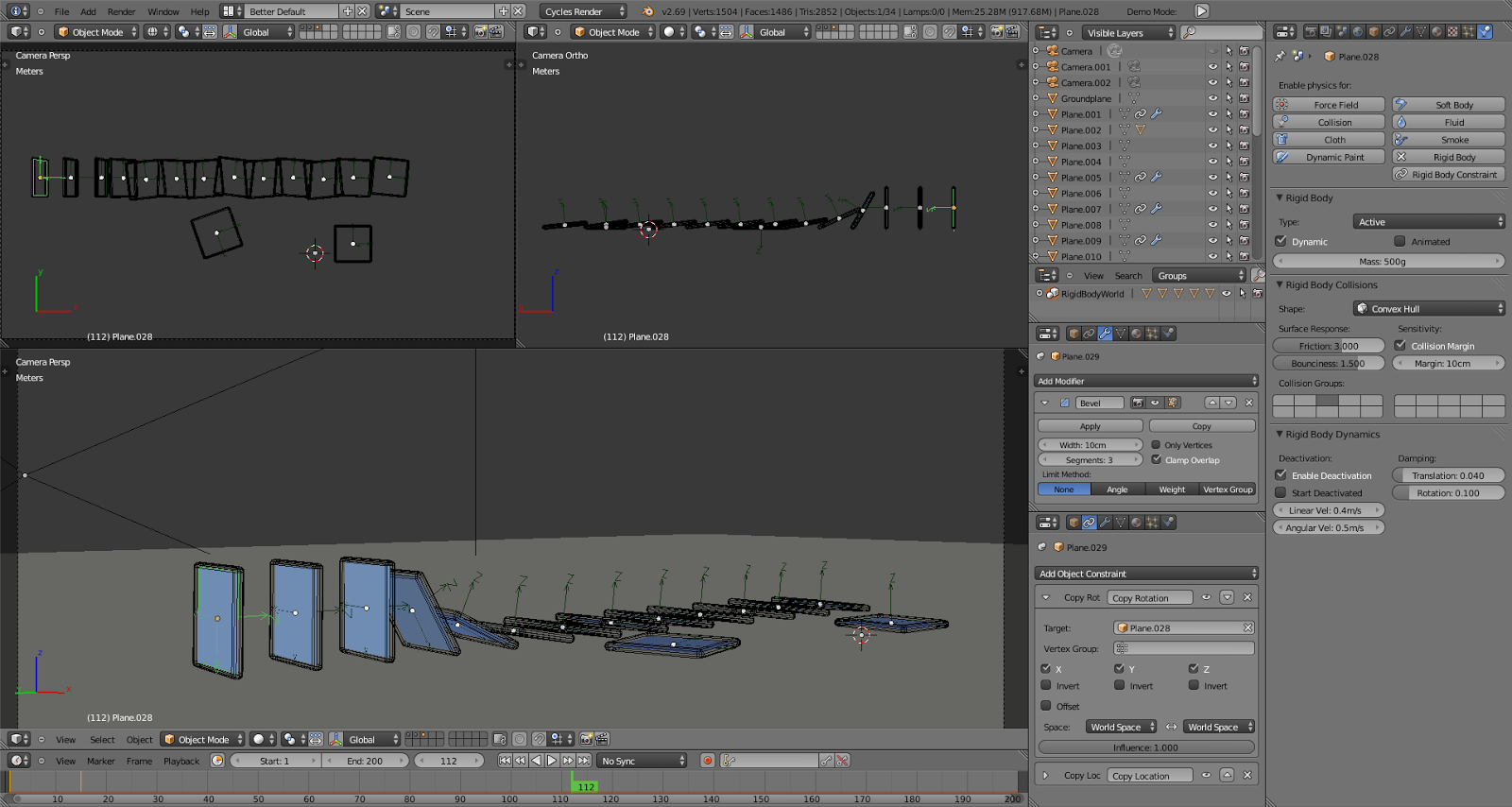Expand the Copy Loc constraint panel
The image size is (1512, 807).
point(1045,776)
